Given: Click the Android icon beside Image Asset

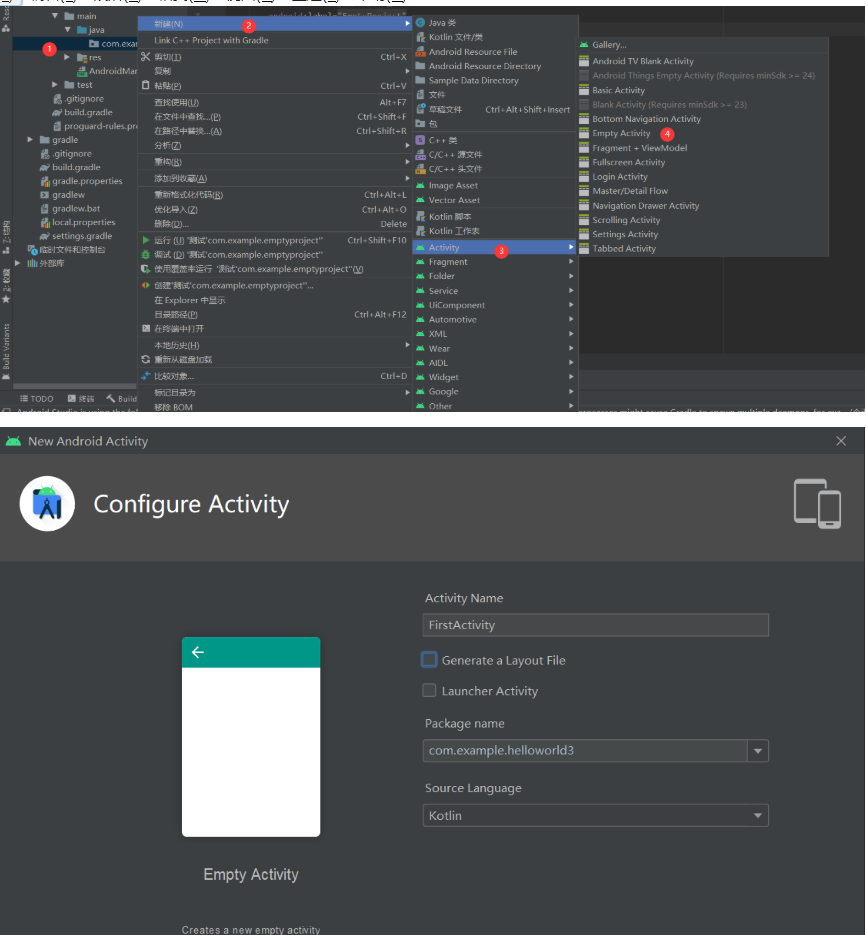Looking at the screenshot, I should (420, 185).
